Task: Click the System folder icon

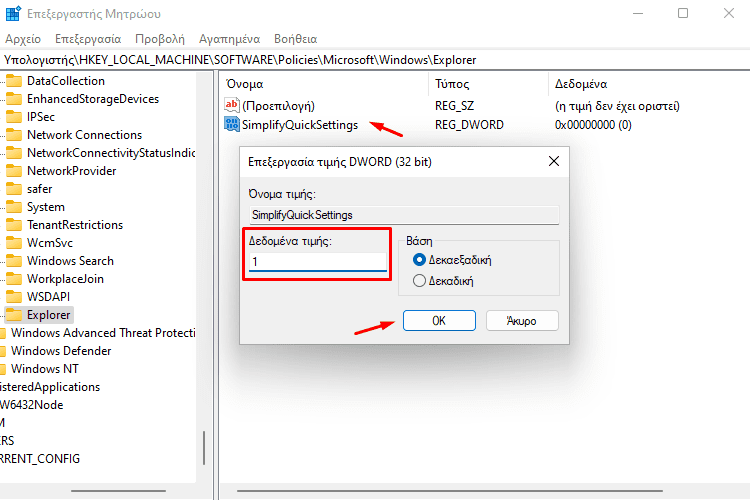Action: (14, 207)
